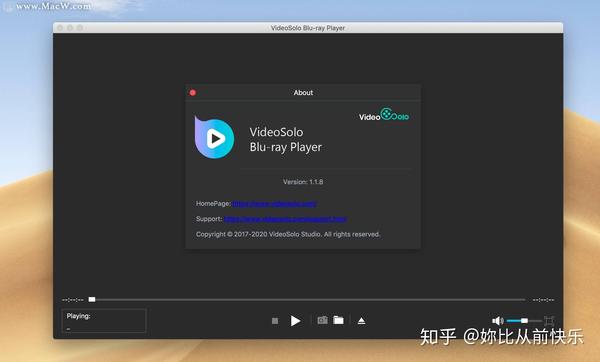Toggle fullscreen mode icon
The height and width of the screenshot is (362, 600).
pos(549,321)
